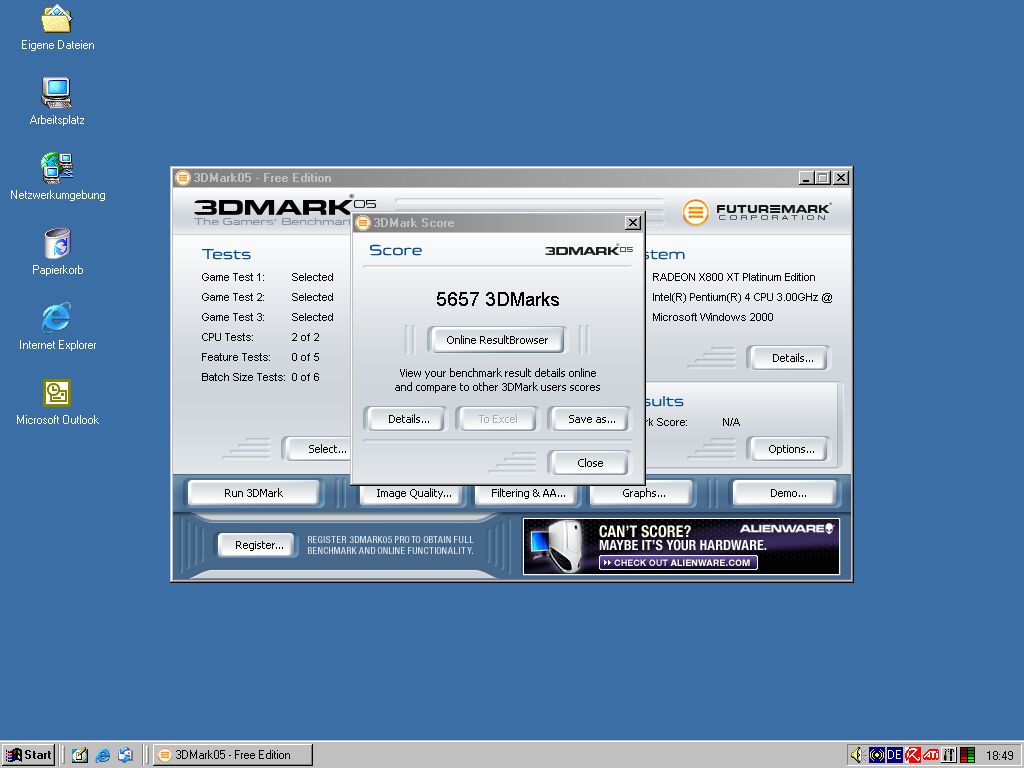This screenshot has width=1024, height=768.
Task: Click the Futuremark Corporation logo
Action: (x=757, y=212)
